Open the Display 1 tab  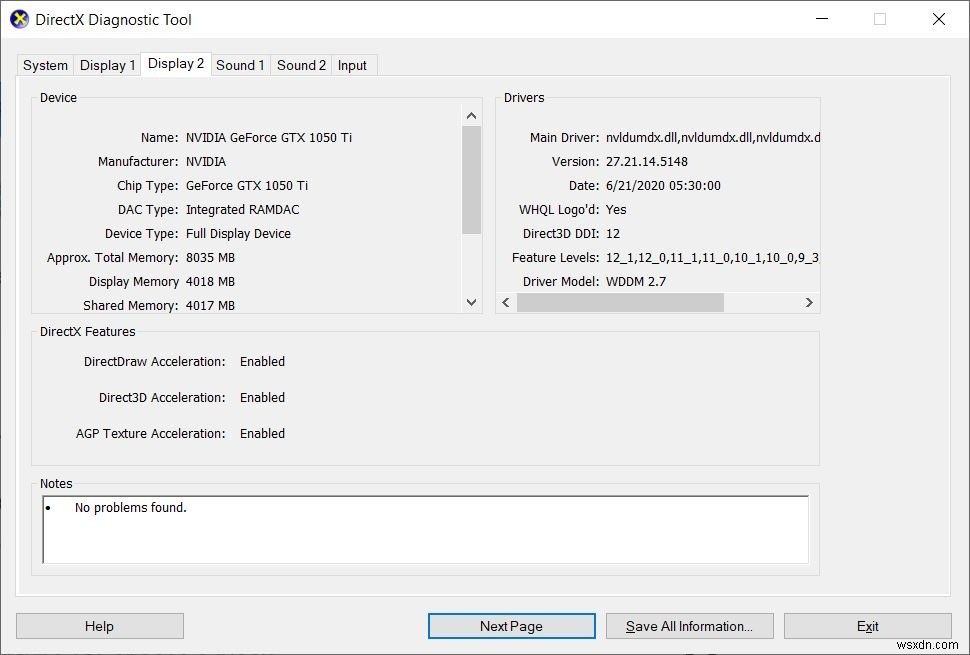point(107,65)
